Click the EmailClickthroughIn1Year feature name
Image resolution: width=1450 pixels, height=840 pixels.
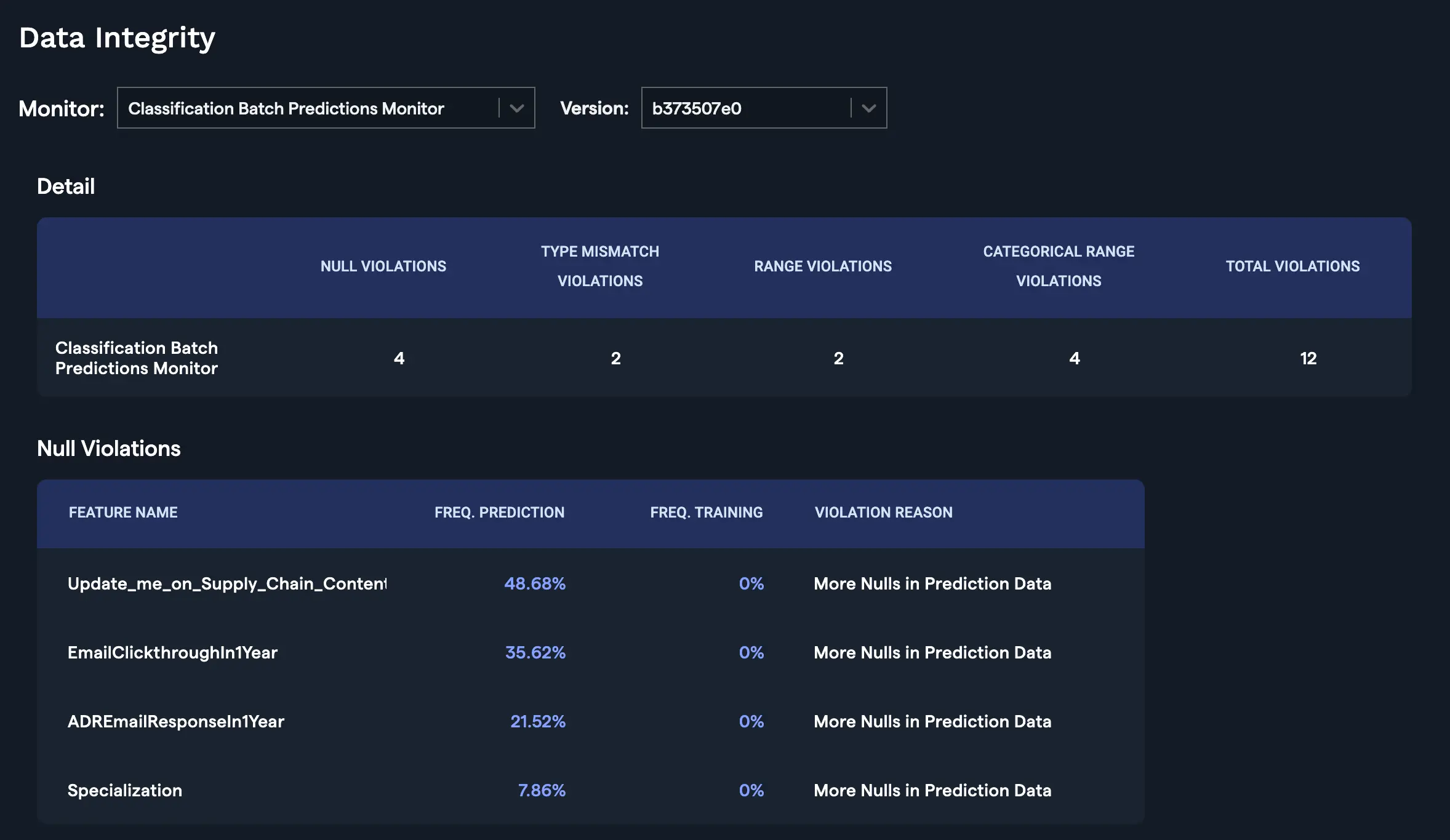[x=172, y=652]
